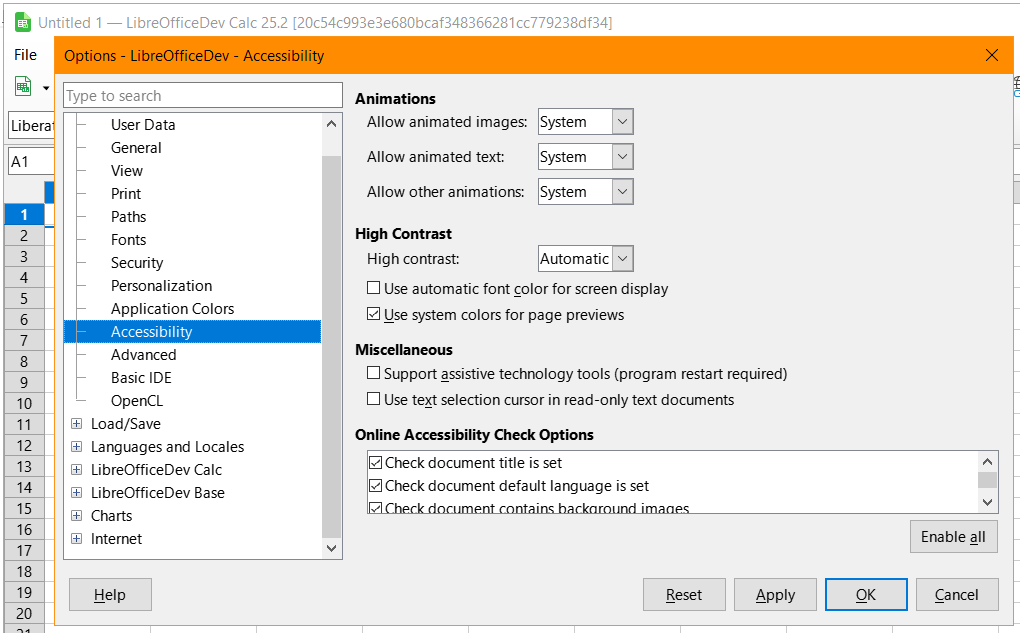The image size is (1020, 633).
Task: Expand the Languages and Locales node
Action: pyautogui.click(x=77, y=446)
